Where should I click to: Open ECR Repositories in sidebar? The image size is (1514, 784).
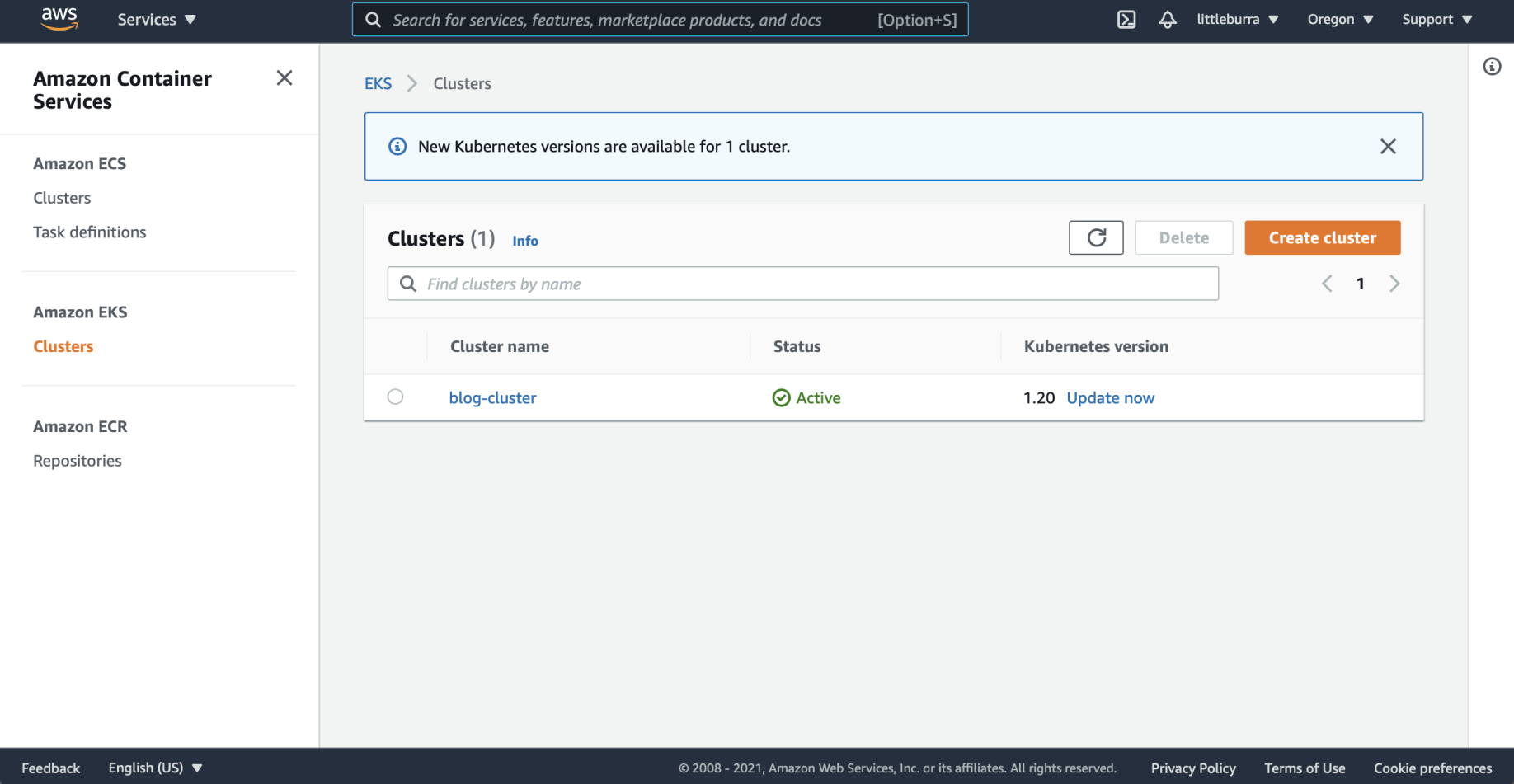(x=78, y=461)
